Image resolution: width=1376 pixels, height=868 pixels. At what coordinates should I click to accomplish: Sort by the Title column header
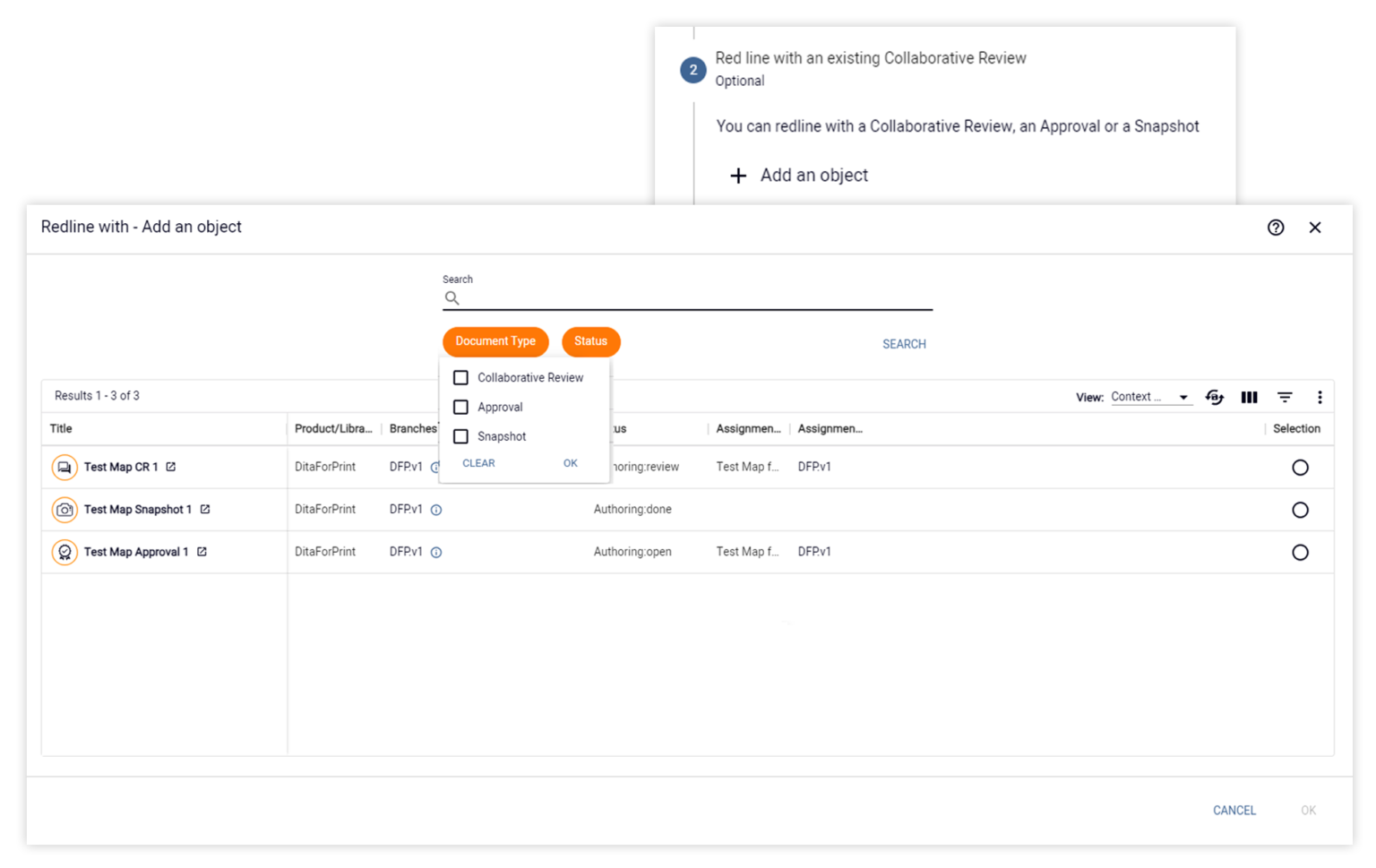click(61, 429)
